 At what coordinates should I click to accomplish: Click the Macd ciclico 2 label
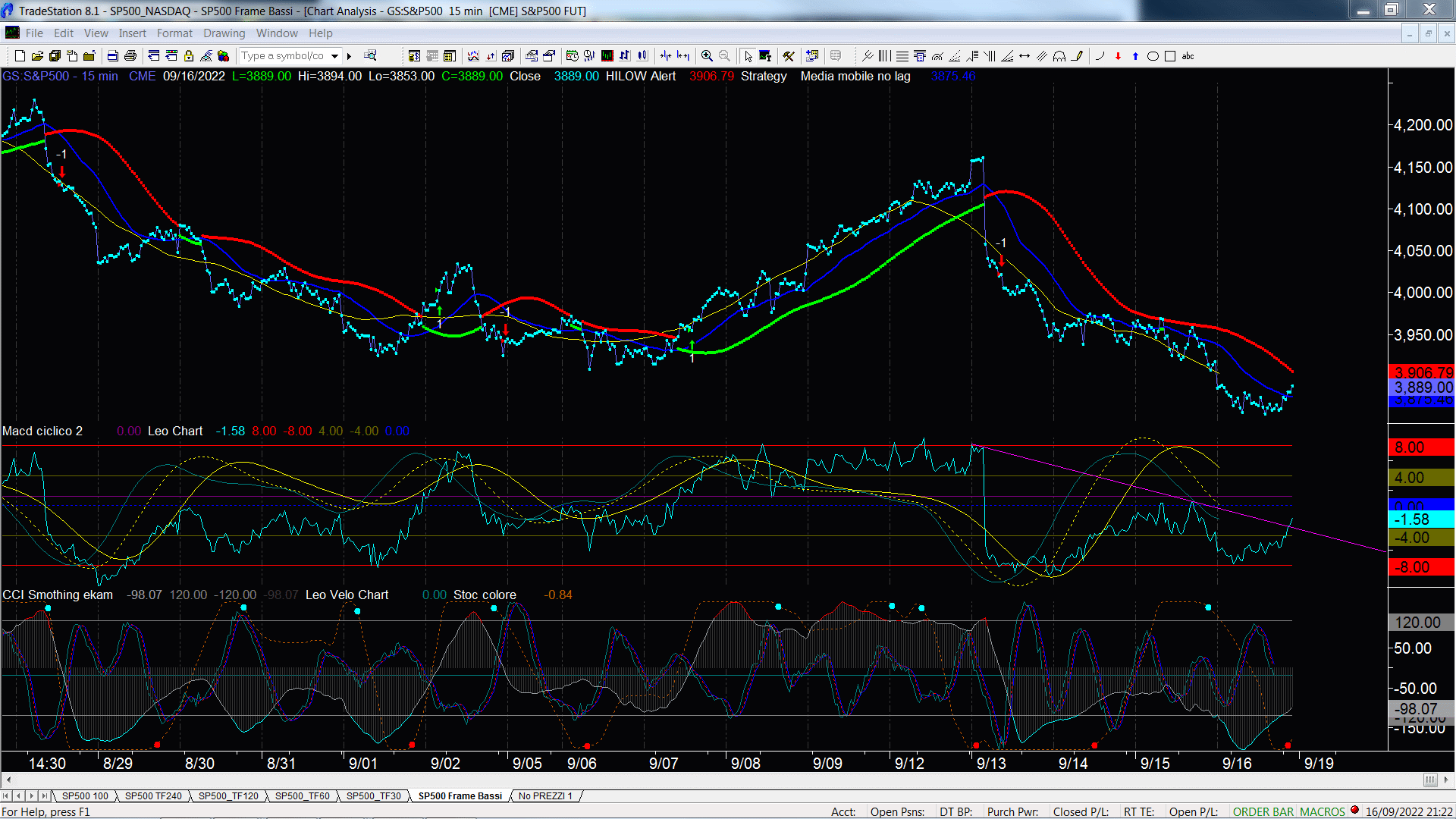[x=42, y=431]
